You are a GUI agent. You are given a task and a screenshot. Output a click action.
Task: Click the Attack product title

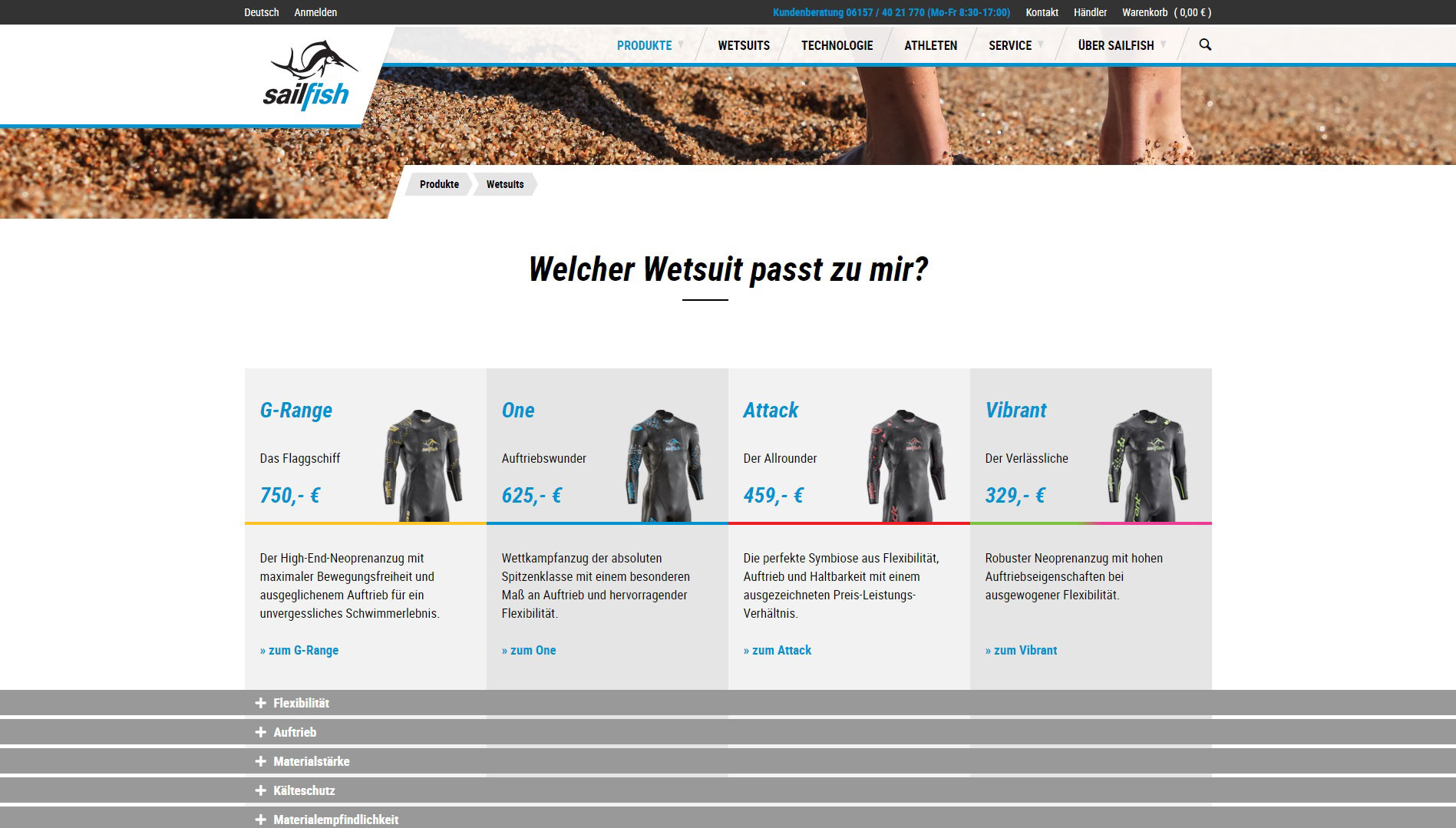pyautogui.click(x=771, y=411)
